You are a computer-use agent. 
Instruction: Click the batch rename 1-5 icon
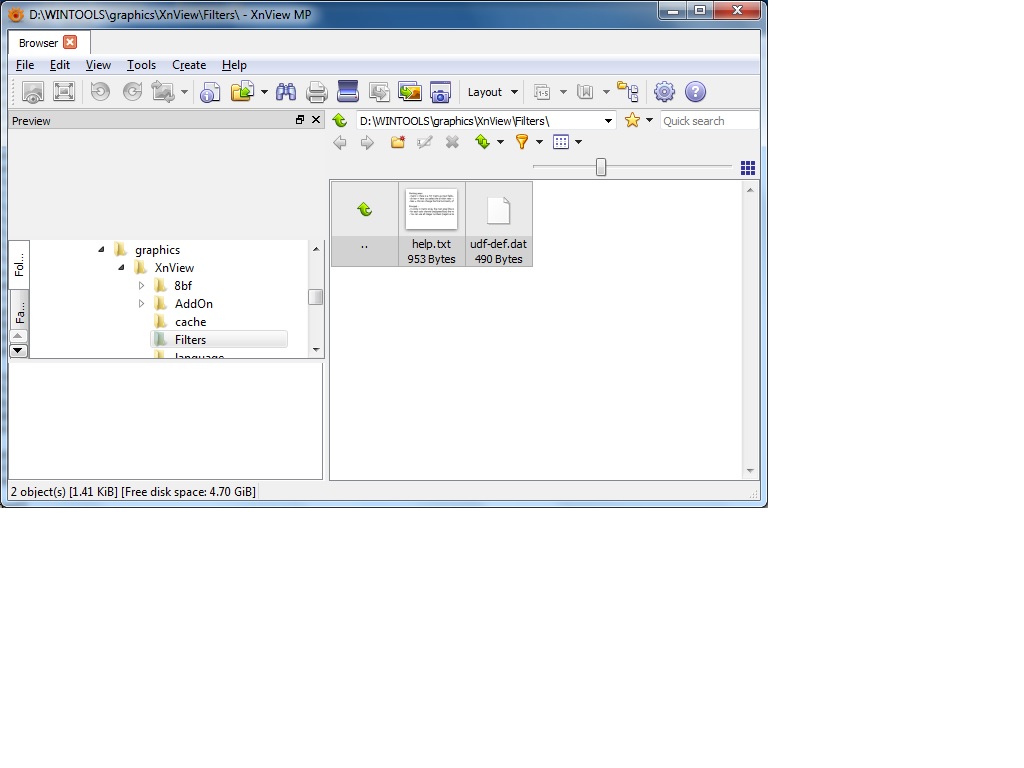click(542, 92)
